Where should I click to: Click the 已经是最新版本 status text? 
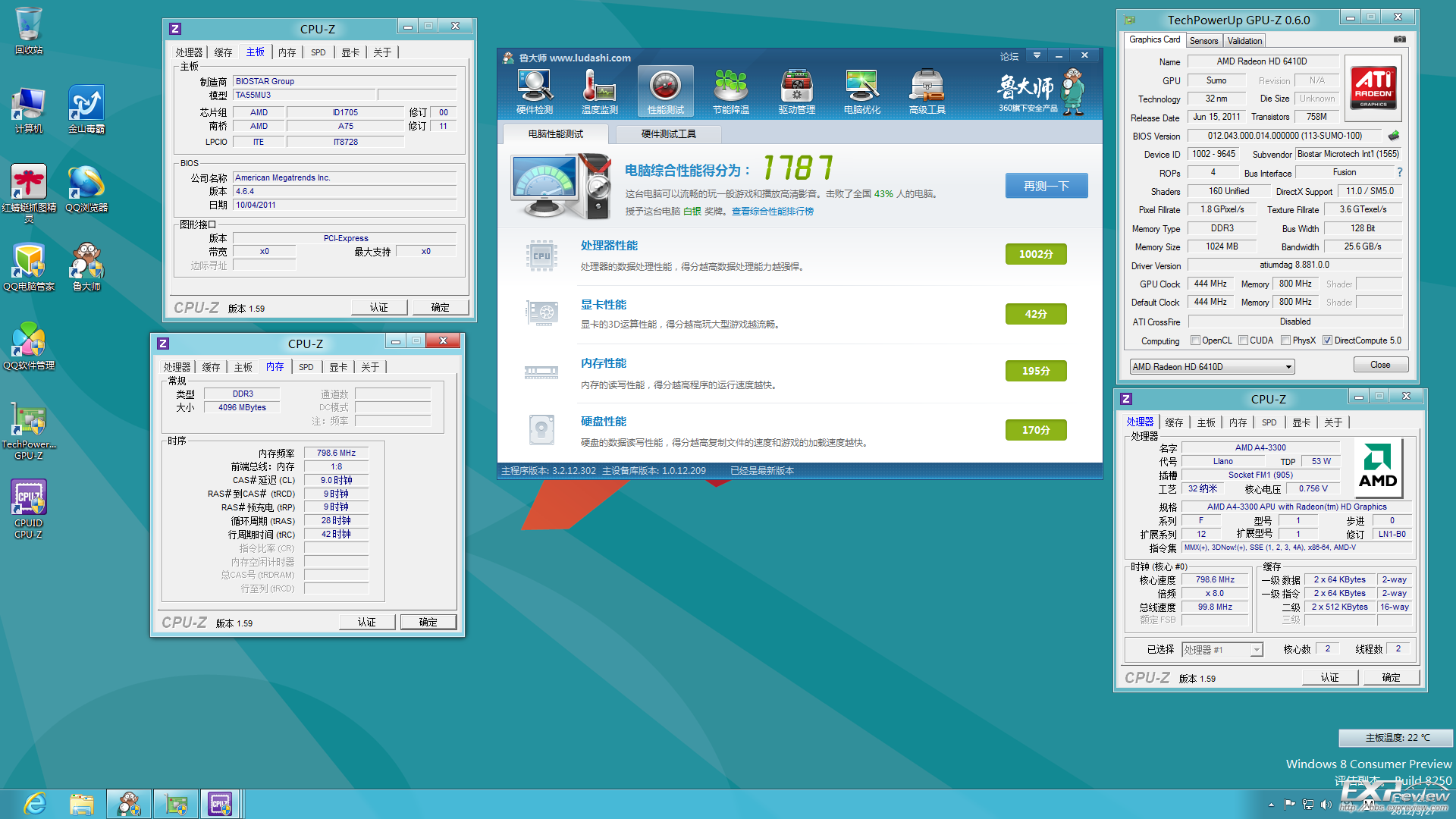762,471
